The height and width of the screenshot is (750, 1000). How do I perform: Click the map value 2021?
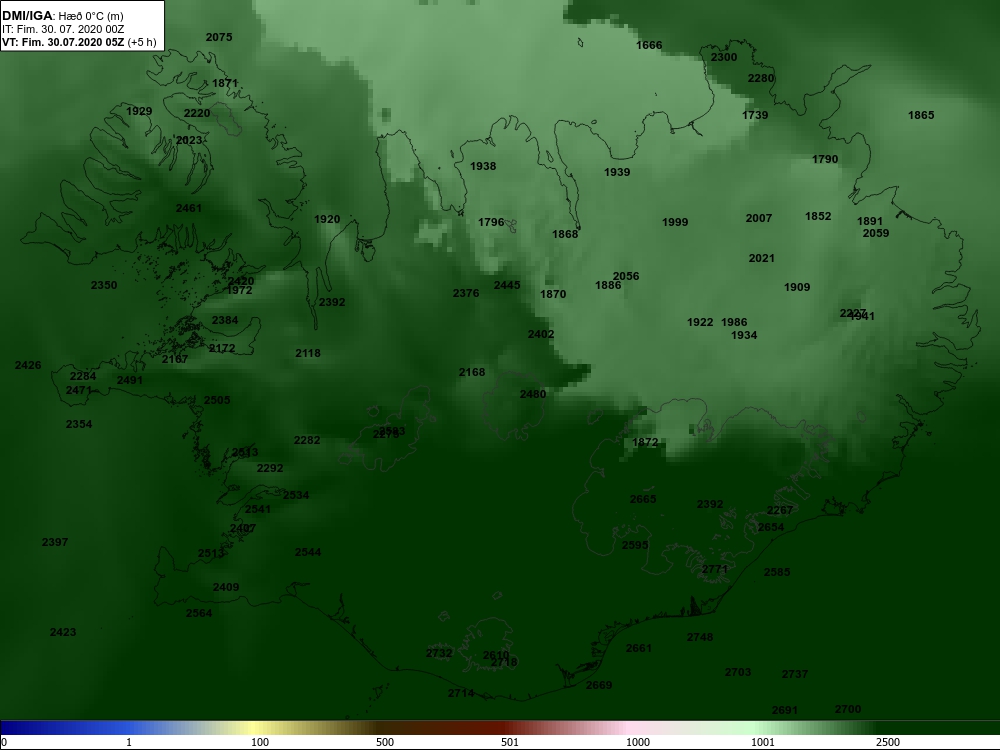point(761,258)
